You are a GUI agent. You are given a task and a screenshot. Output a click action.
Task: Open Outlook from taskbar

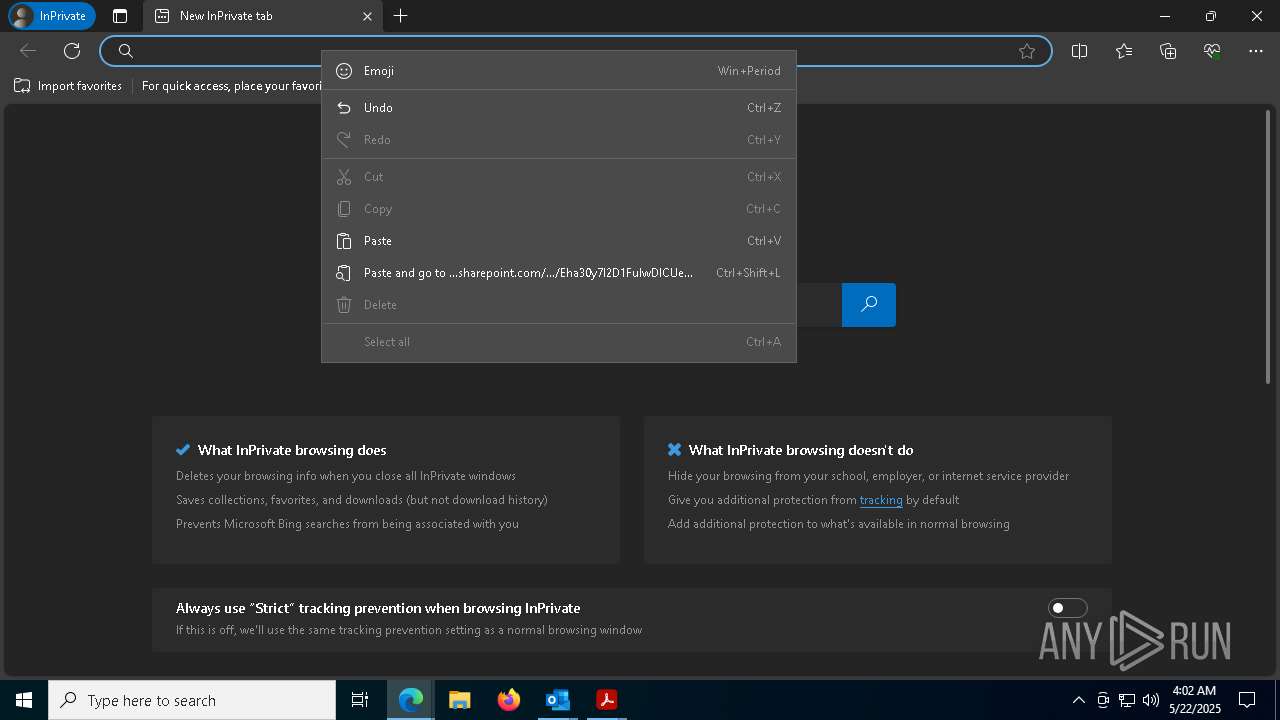click(x=558, y=700)
